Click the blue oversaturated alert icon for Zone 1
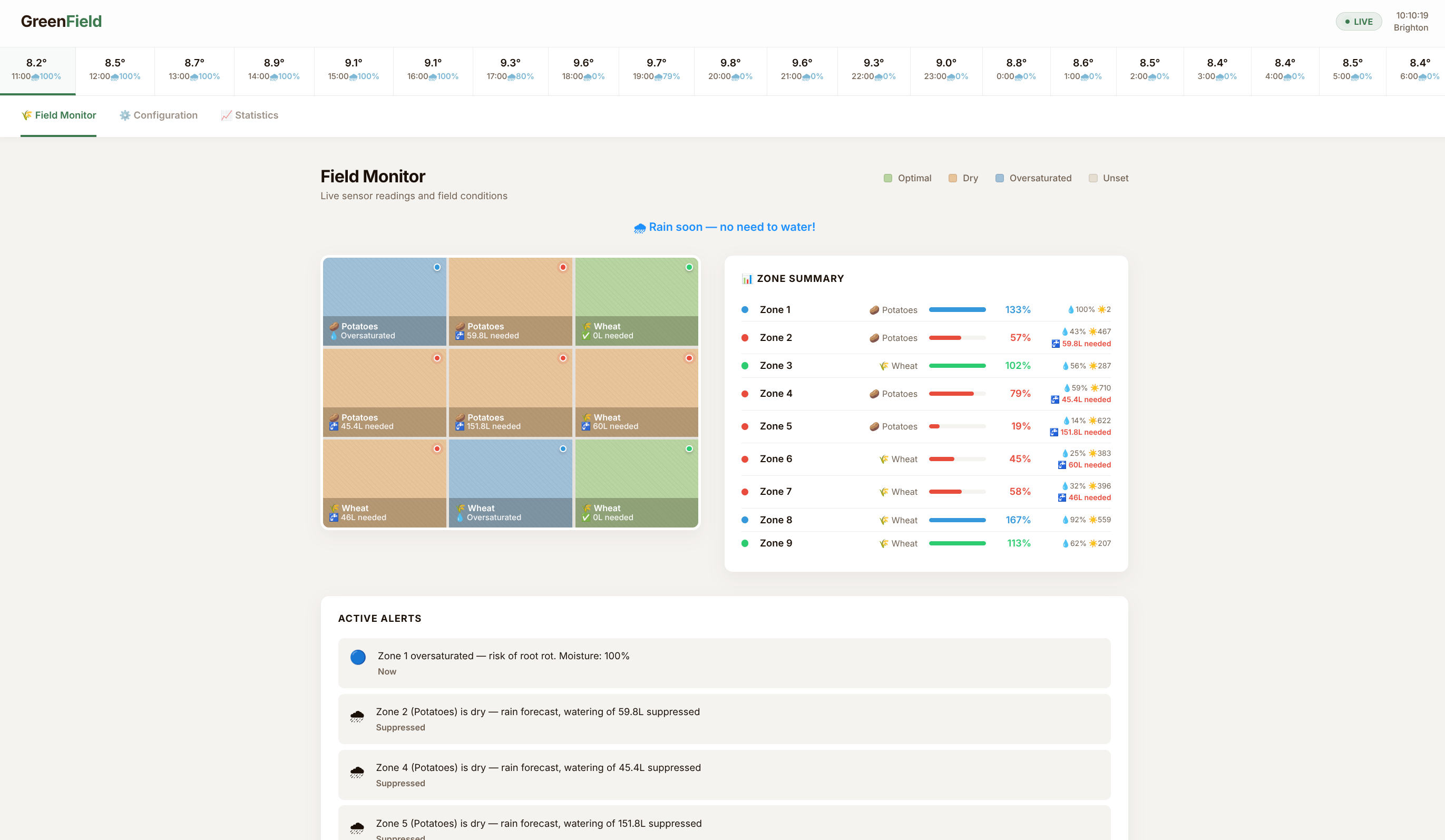This screenshot has height=840, width=1445. 358,657
